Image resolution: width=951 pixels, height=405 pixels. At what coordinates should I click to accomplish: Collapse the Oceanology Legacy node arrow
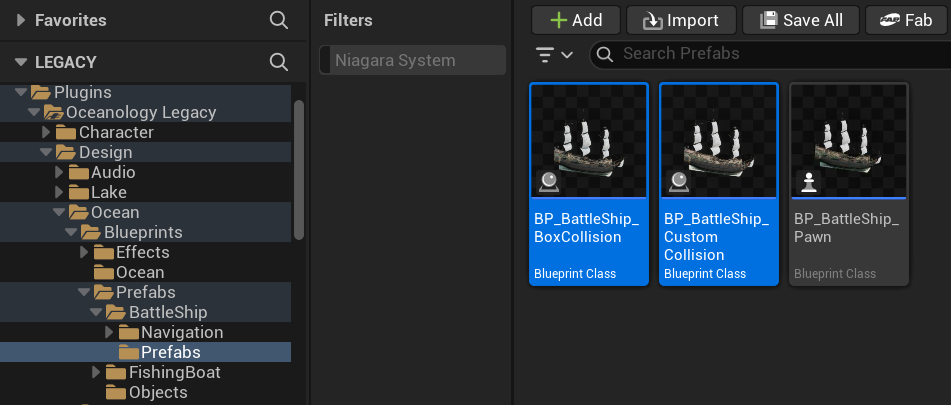[33, 112]
